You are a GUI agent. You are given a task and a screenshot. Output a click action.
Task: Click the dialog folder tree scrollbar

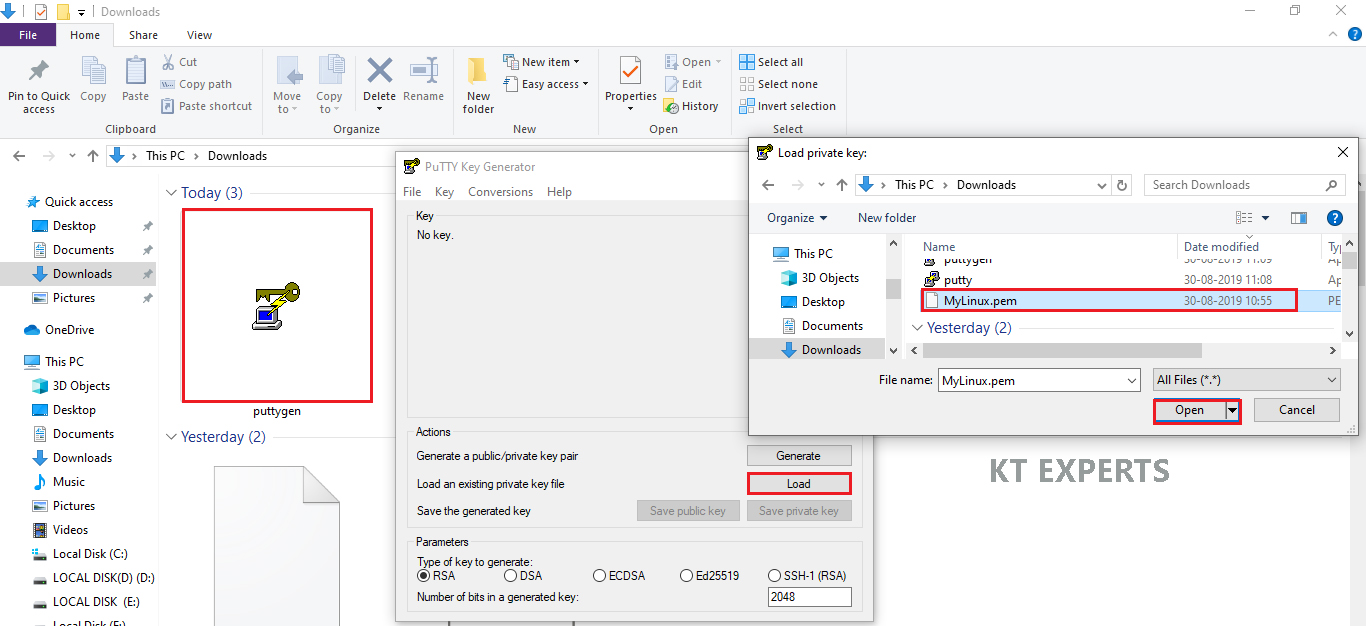[892, 289]
